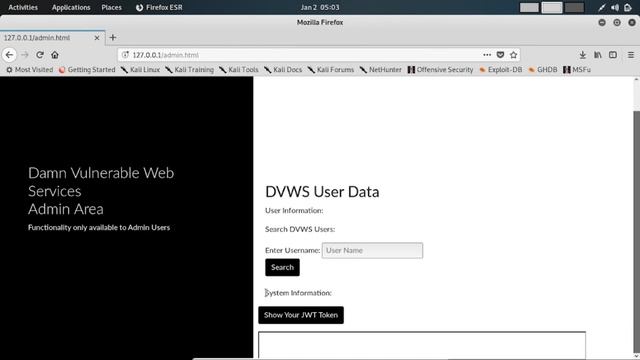The width and height of the screenshot is (640, 360).
Task: Click the forward navigation arrow
Action: [x=25, y=55]
